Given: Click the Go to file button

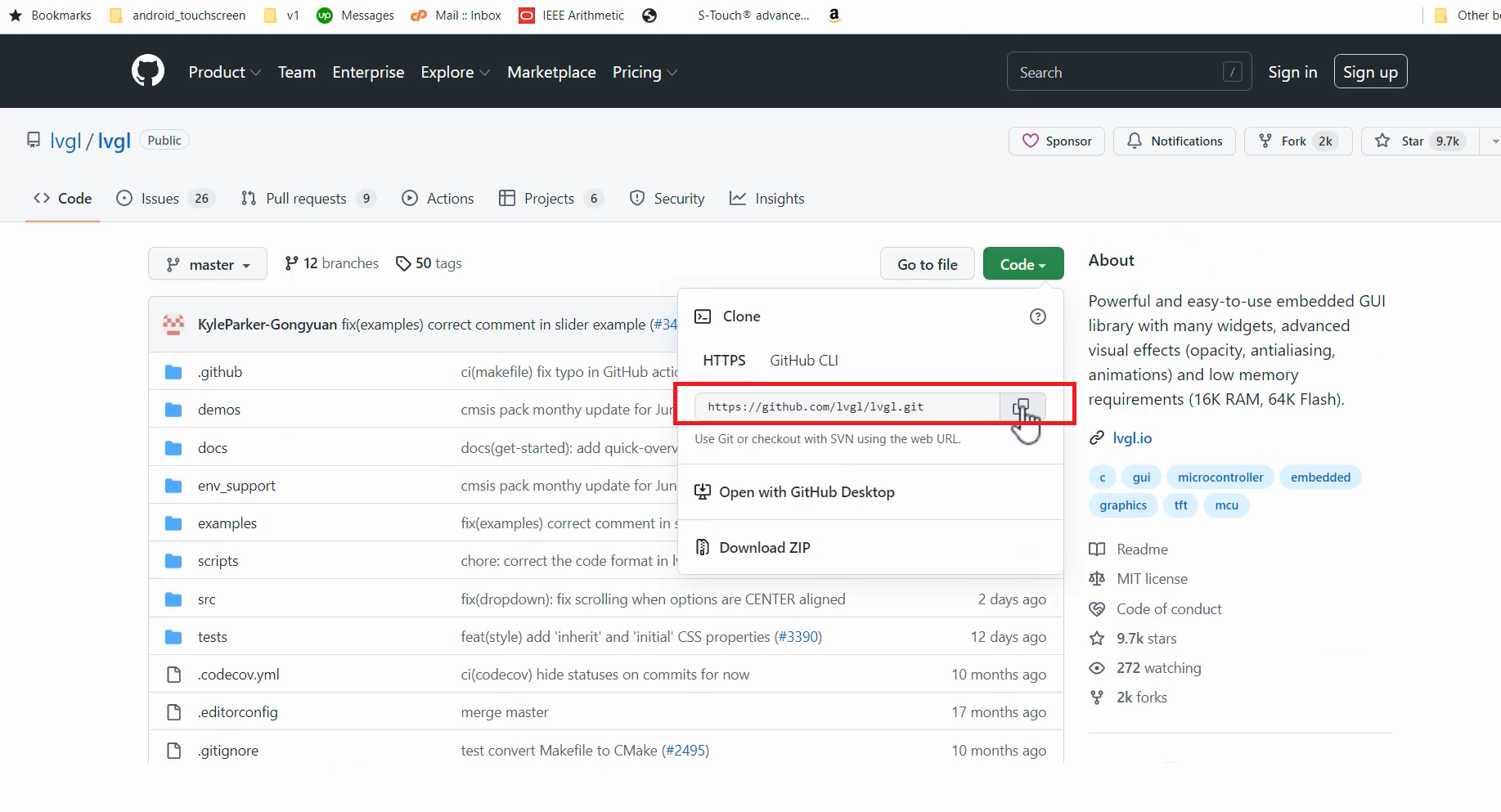Looking at the screenshot, I should (x=927, y=264).
